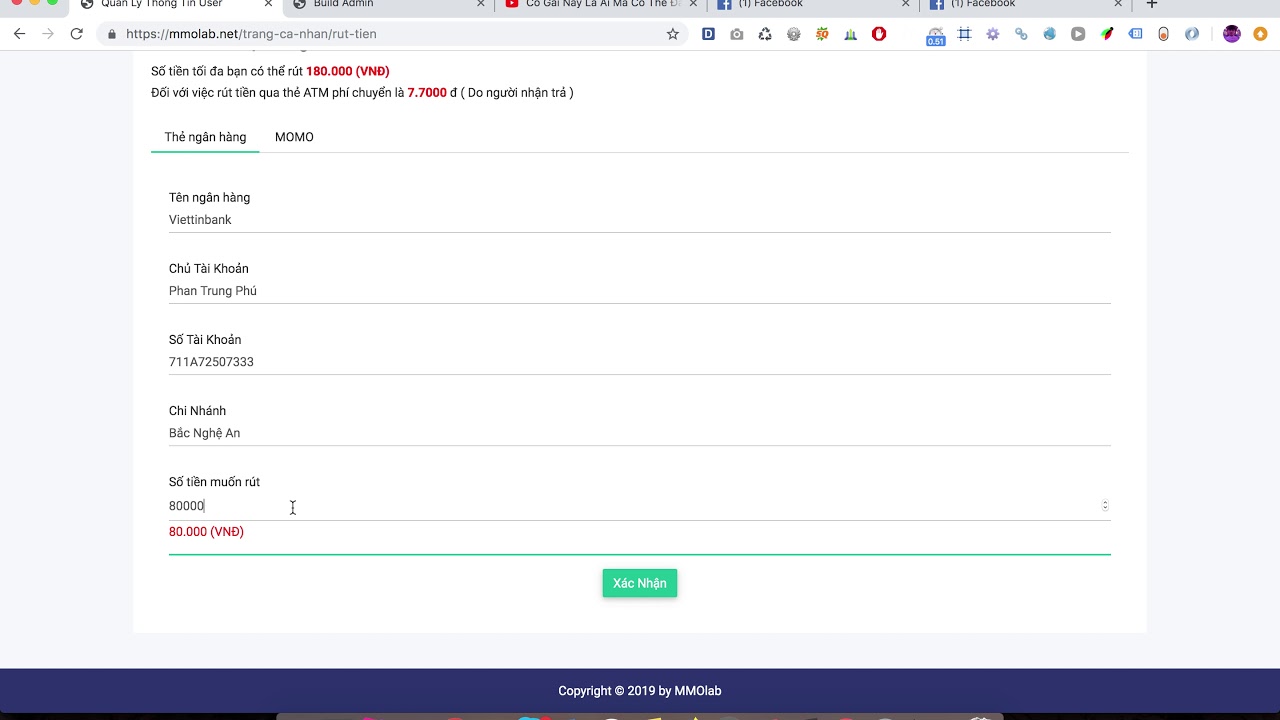1280x720 pixels.
Task: Open the green and red feather extension
Action: coord(1107,34)
